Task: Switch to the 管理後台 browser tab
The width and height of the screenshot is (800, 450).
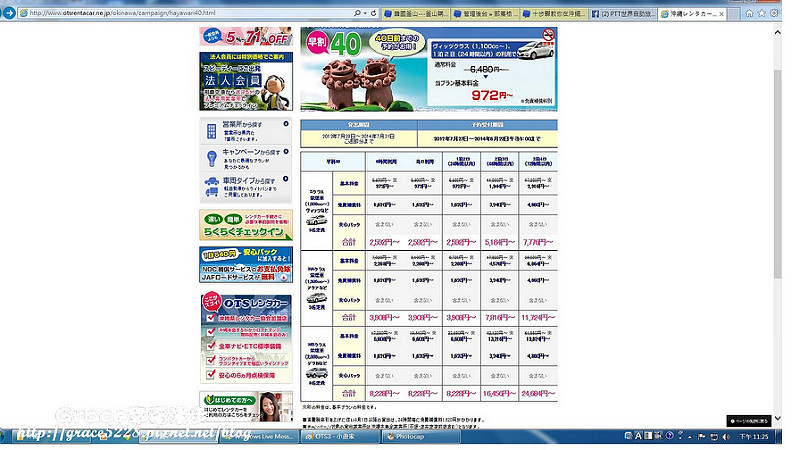Action: click(485, 14)
